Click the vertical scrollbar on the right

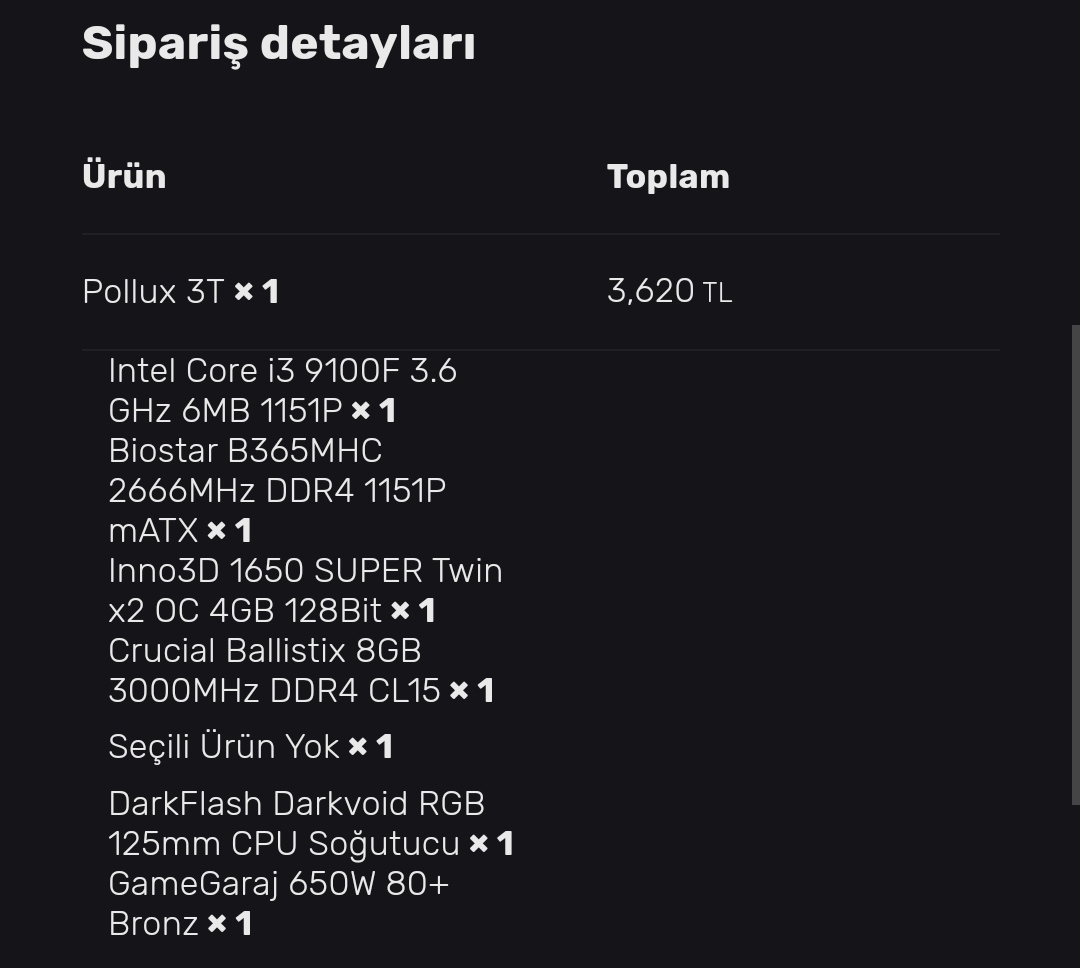[1075, 560]
